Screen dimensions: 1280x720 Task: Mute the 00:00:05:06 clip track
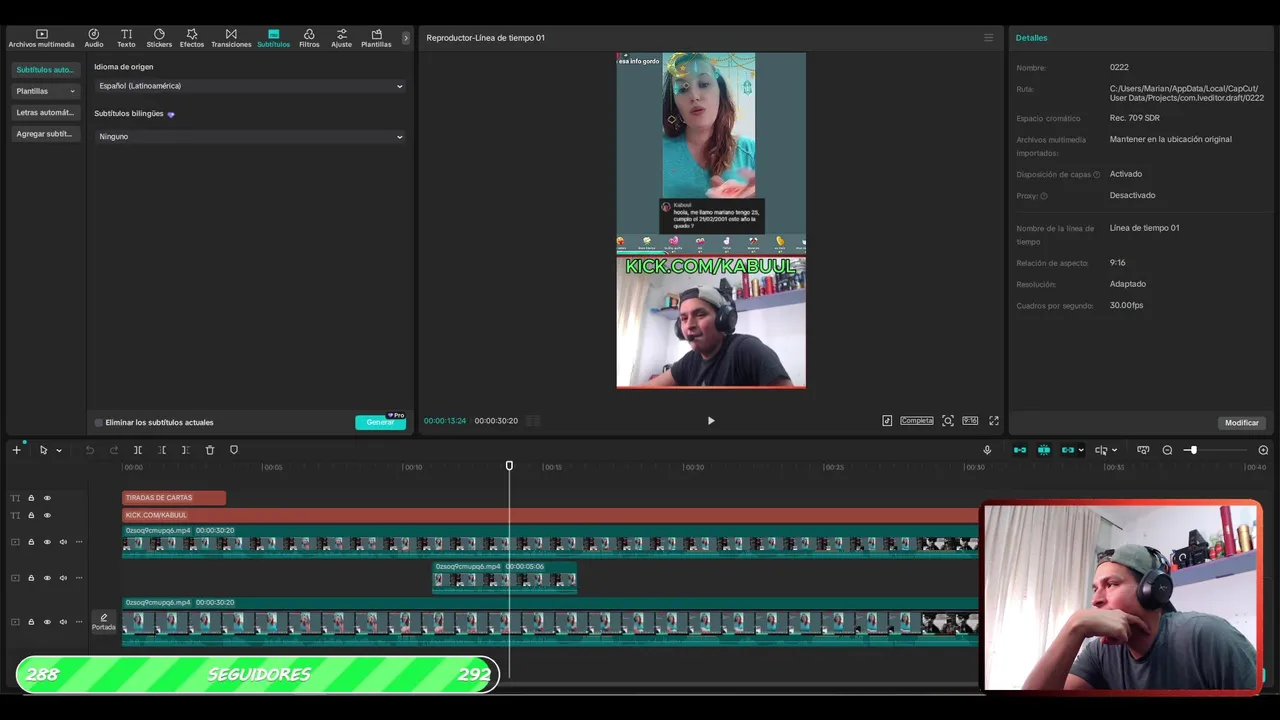(x=63, y=578)
